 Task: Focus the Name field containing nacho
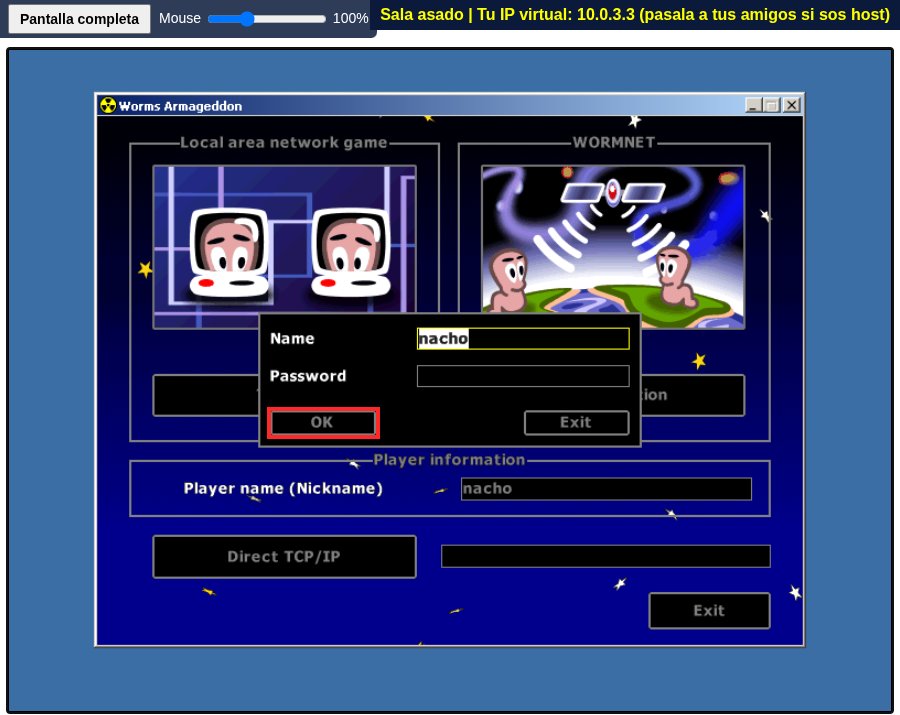pyautogui.click(x=523, y=339)
